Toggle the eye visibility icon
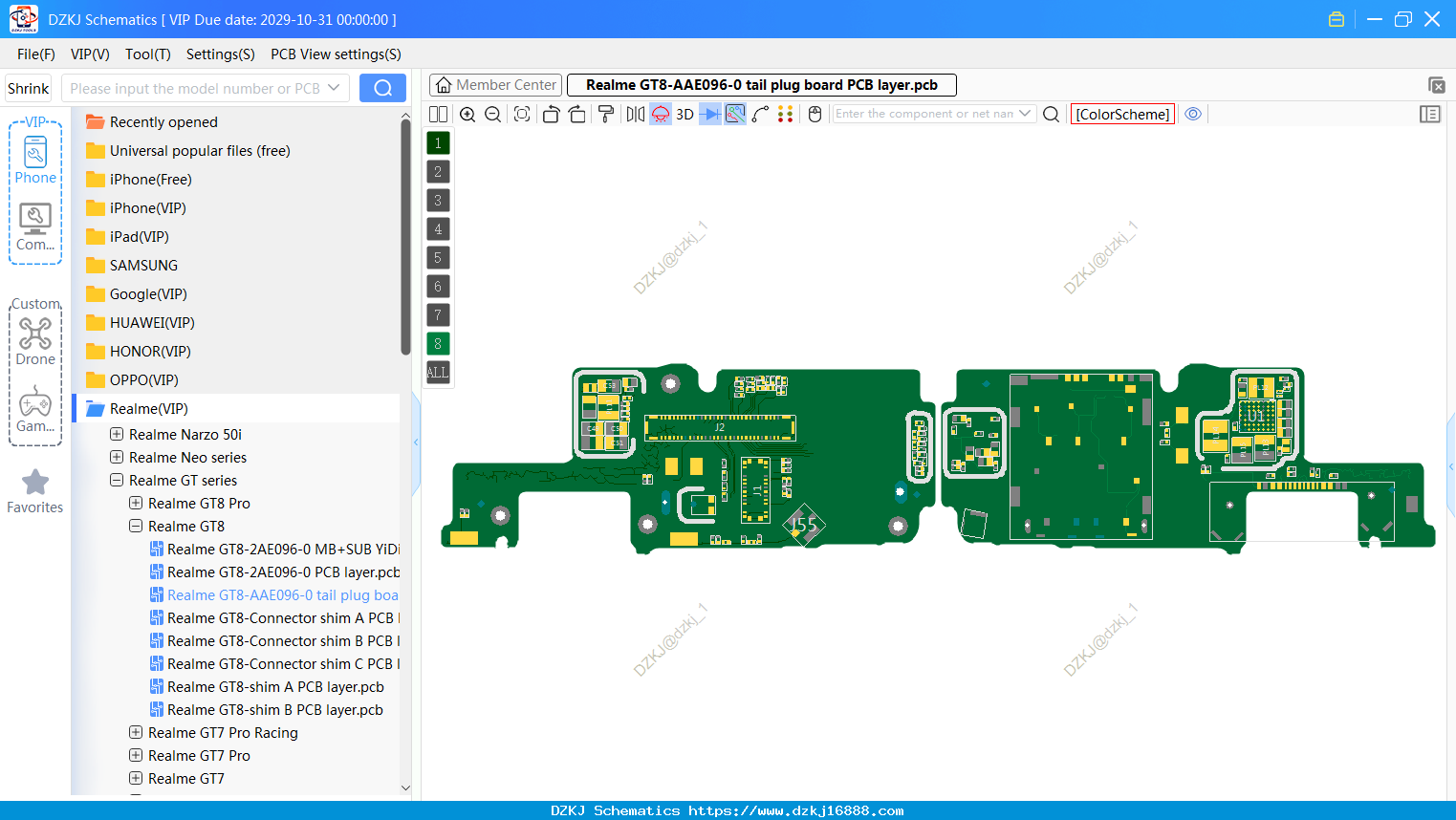The image size is (1456, 820). coord(1193,114)
